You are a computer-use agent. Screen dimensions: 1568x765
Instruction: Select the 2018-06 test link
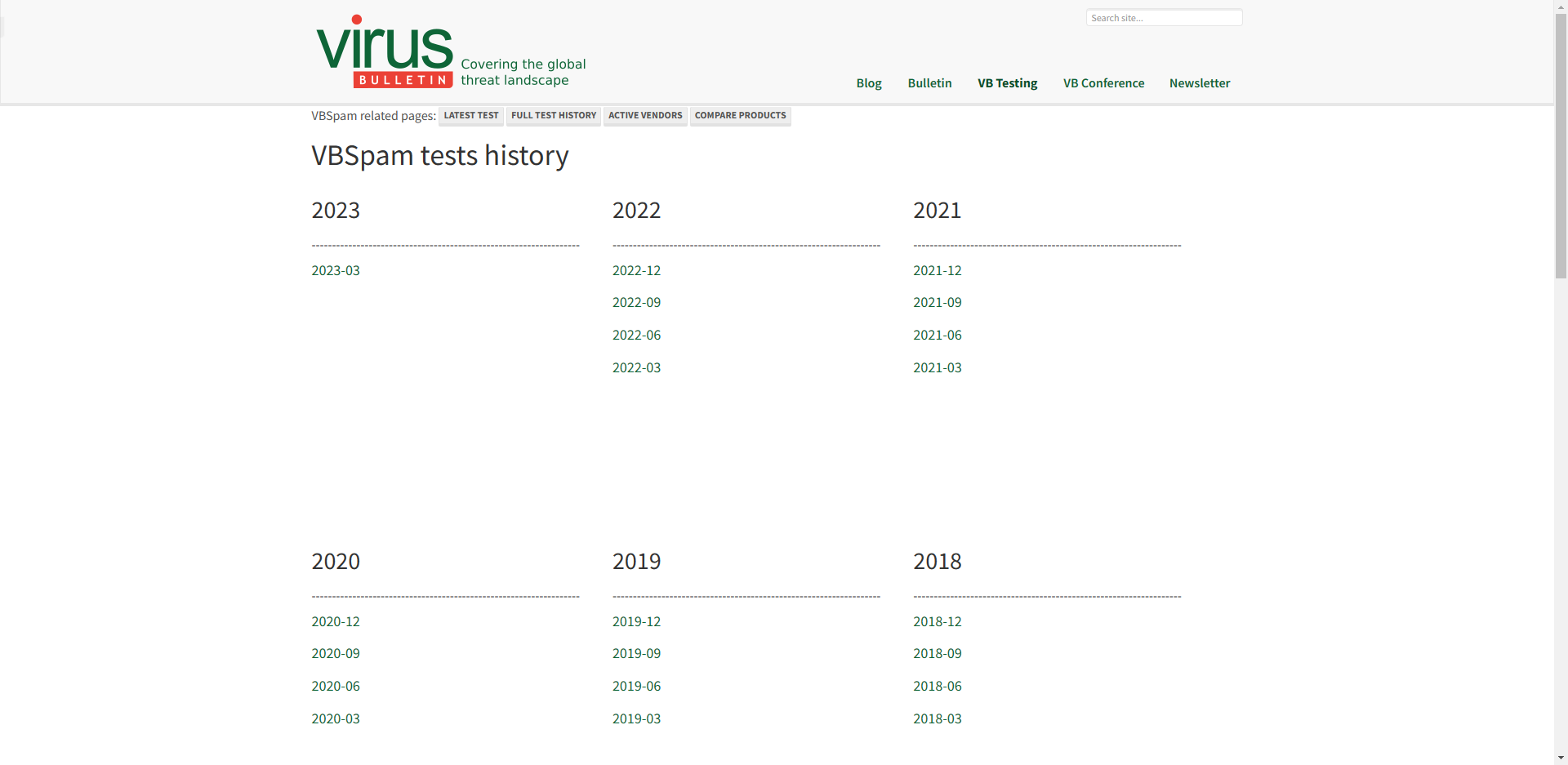click(x=938, y=686)
